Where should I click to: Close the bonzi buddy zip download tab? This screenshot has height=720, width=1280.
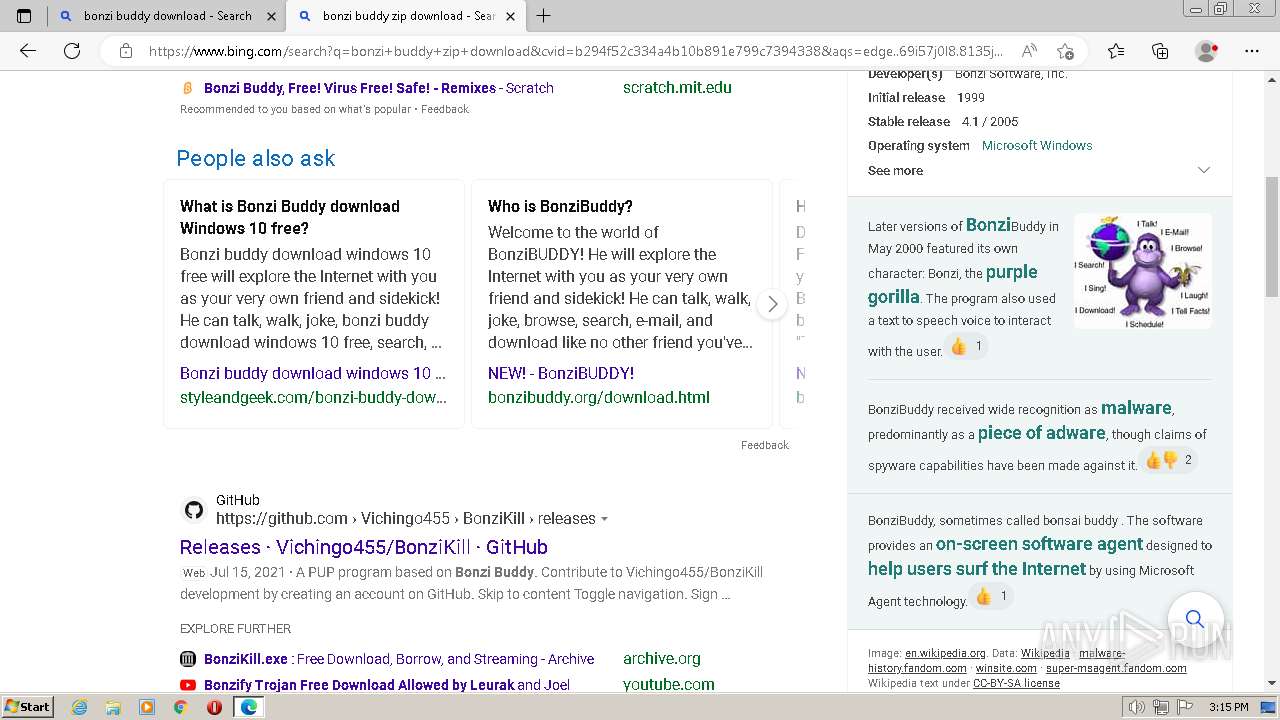click(510, 16)
